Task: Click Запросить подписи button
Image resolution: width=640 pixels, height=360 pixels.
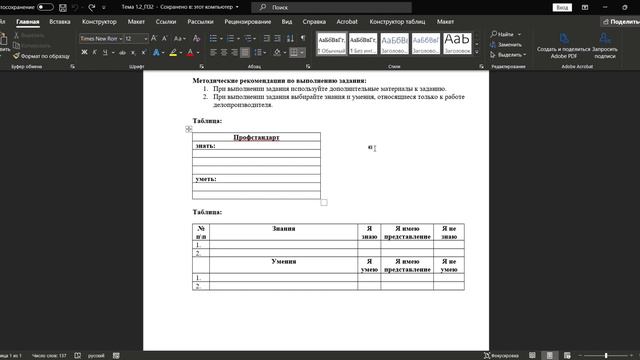Action: 605,46
